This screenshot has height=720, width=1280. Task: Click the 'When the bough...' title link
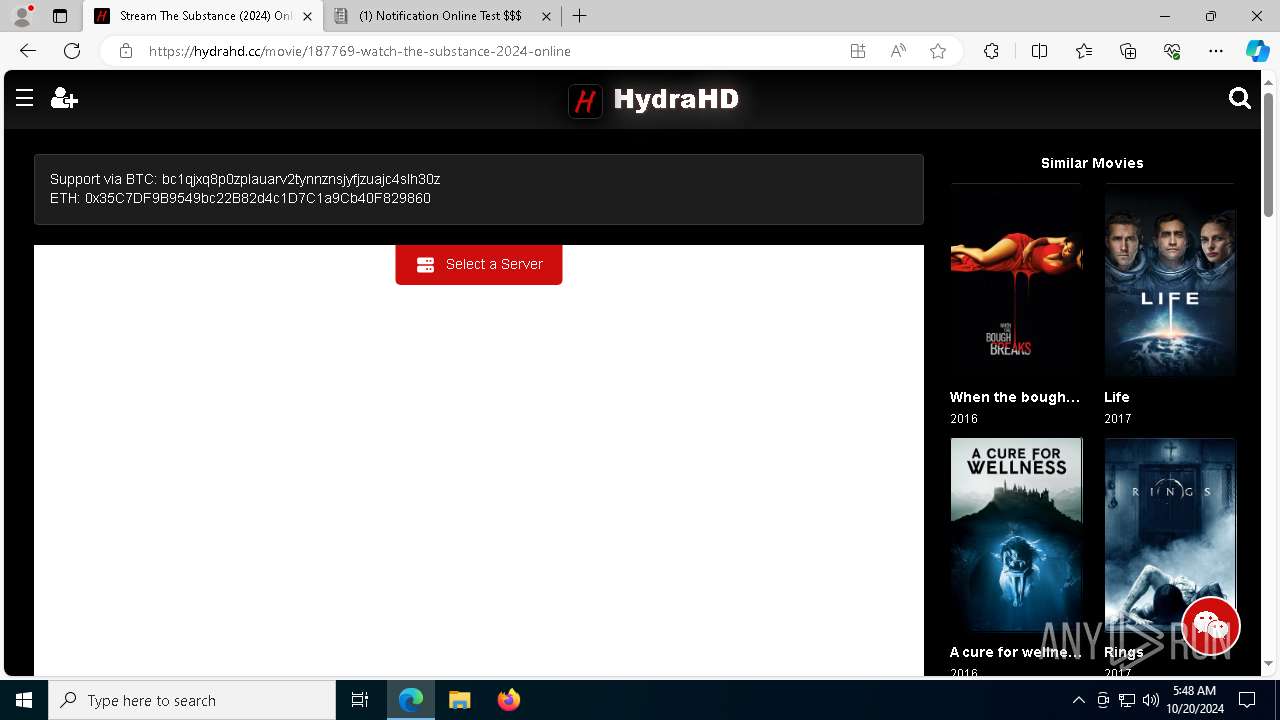click(x=1015, y=397)
